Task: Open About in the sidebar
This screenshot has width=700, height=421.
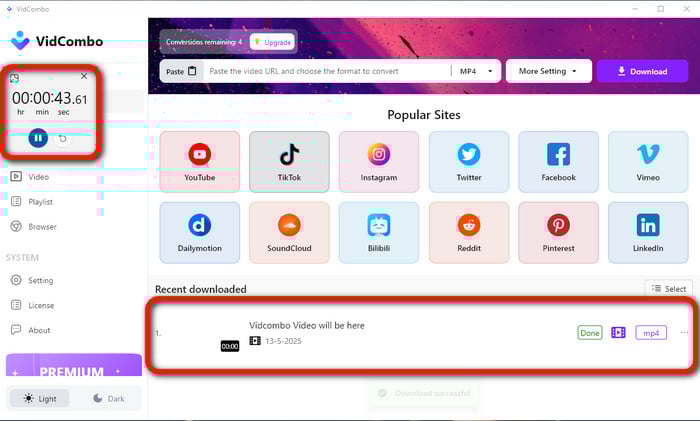Action: pos(30,330)
